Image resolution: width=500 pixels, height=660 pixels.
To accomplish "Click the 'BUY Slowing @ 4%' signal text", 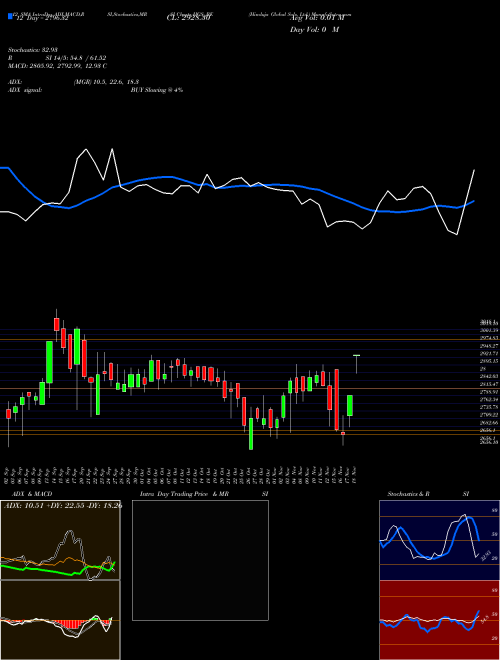I will (157, 90).
